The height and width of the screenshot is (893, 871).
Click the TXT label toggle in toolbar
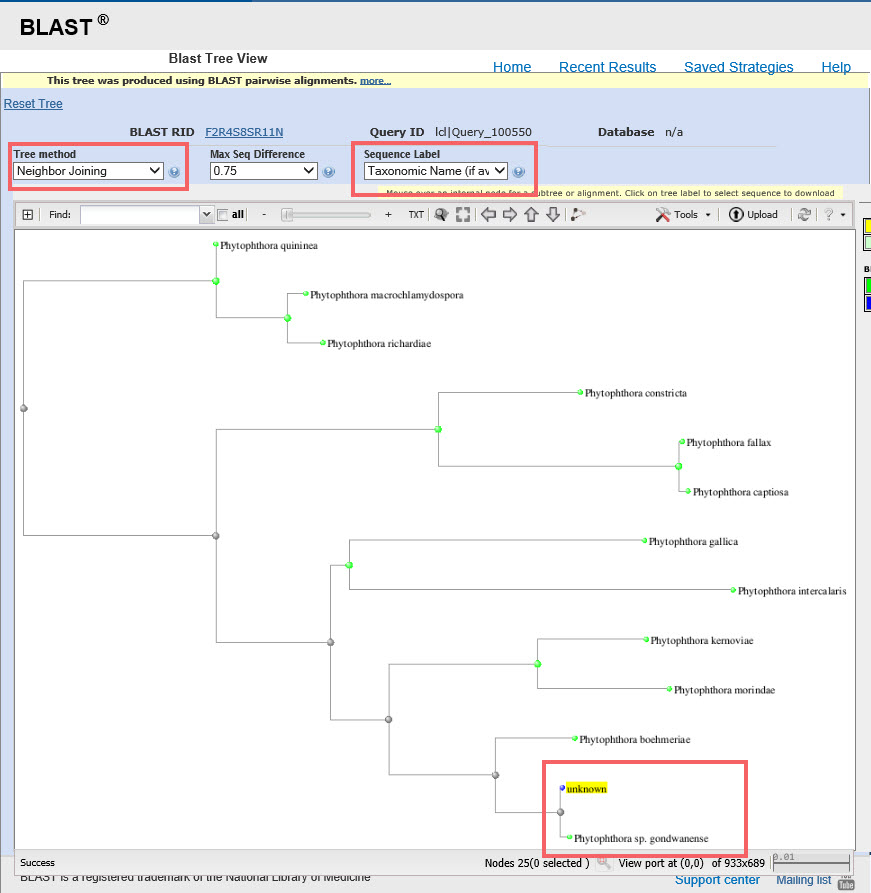(x=416, y=215)
